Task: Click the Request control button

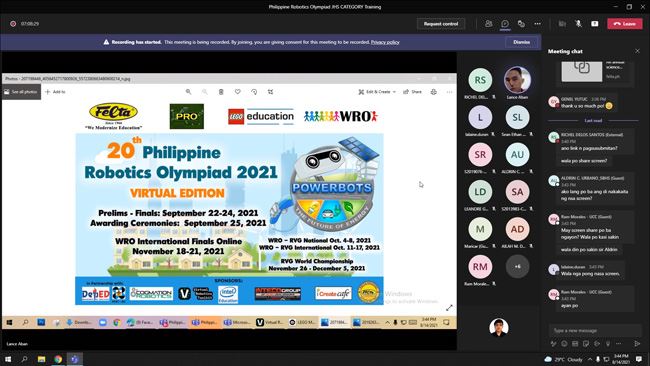Action: [x=441, y=24]
